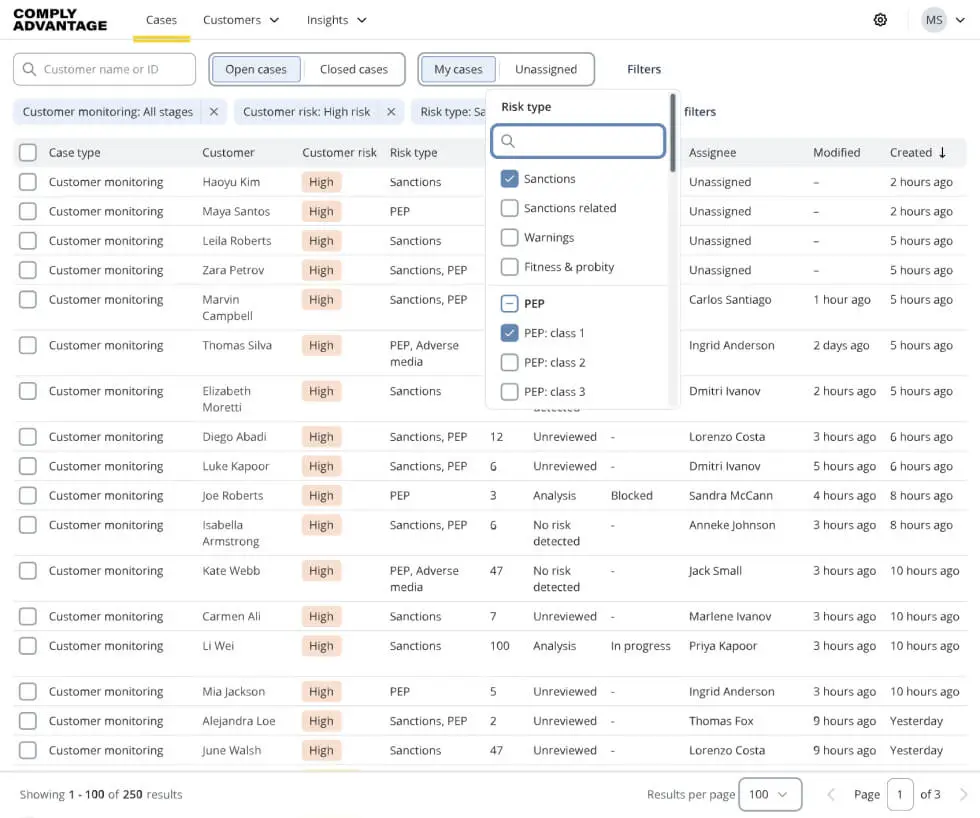The width and height of the screenshot is (980, 818).
Task: Select Cases in the top navigation
Action: pyautogui.click(x=161, y=19)
